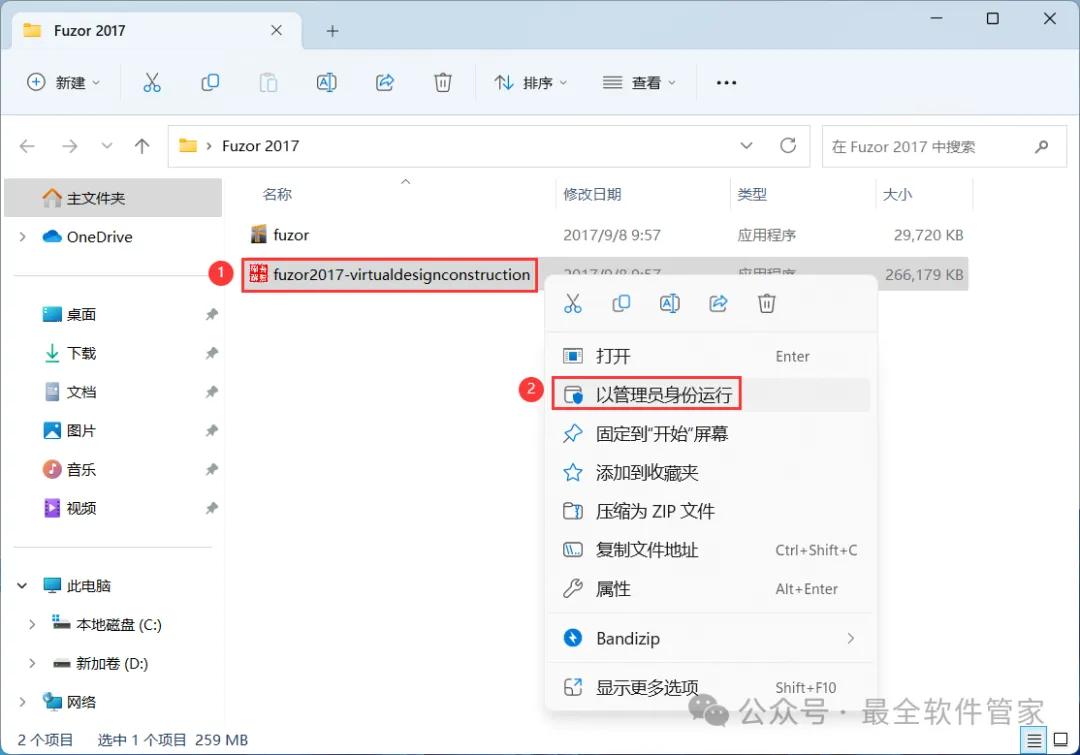Close the Fuzor 2017 tab
Viewport: 1080px width, 755px height.
click(x=276, y=30)
